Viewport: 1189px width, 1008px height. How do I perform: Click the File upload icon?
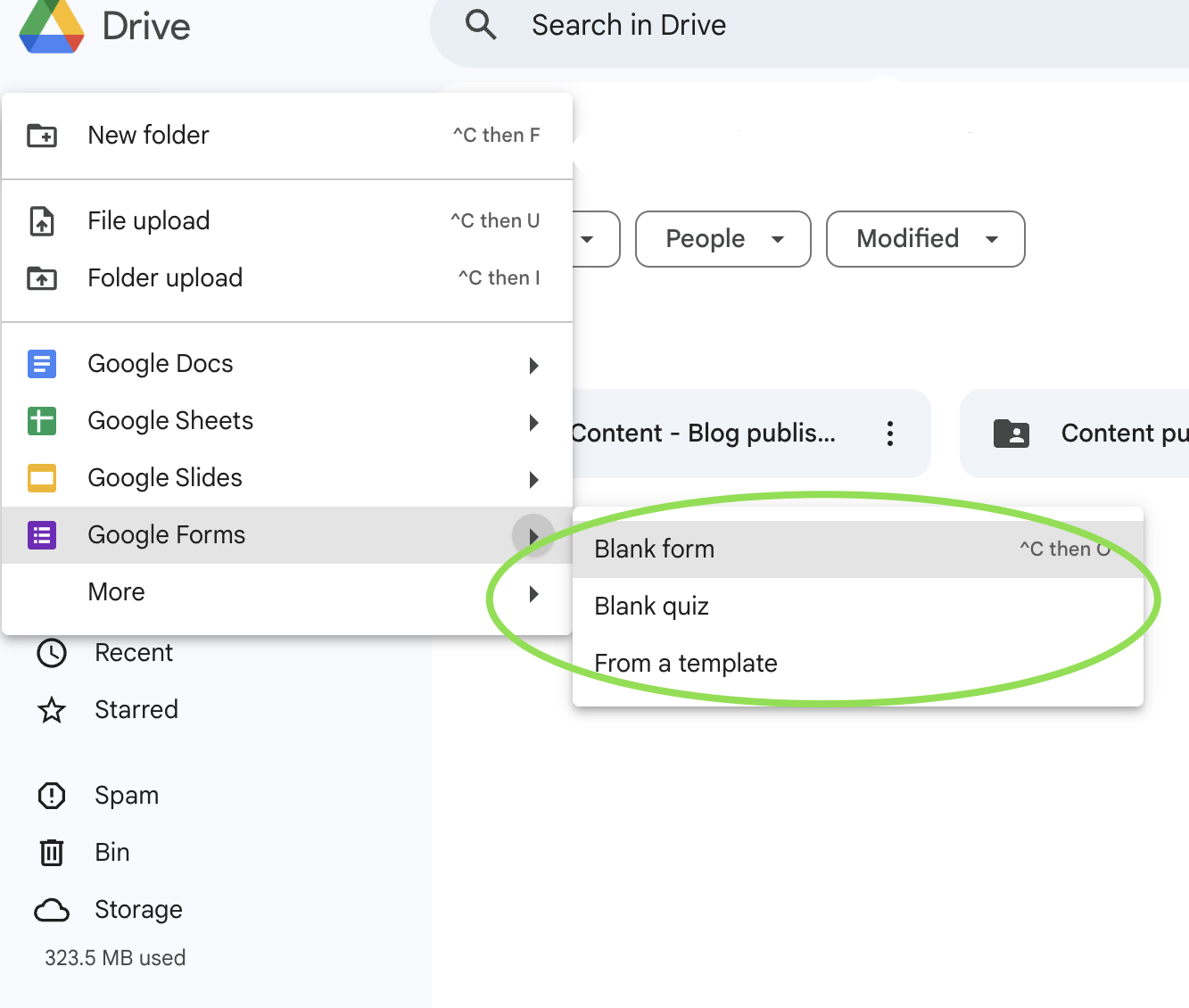tap(42, 221)
